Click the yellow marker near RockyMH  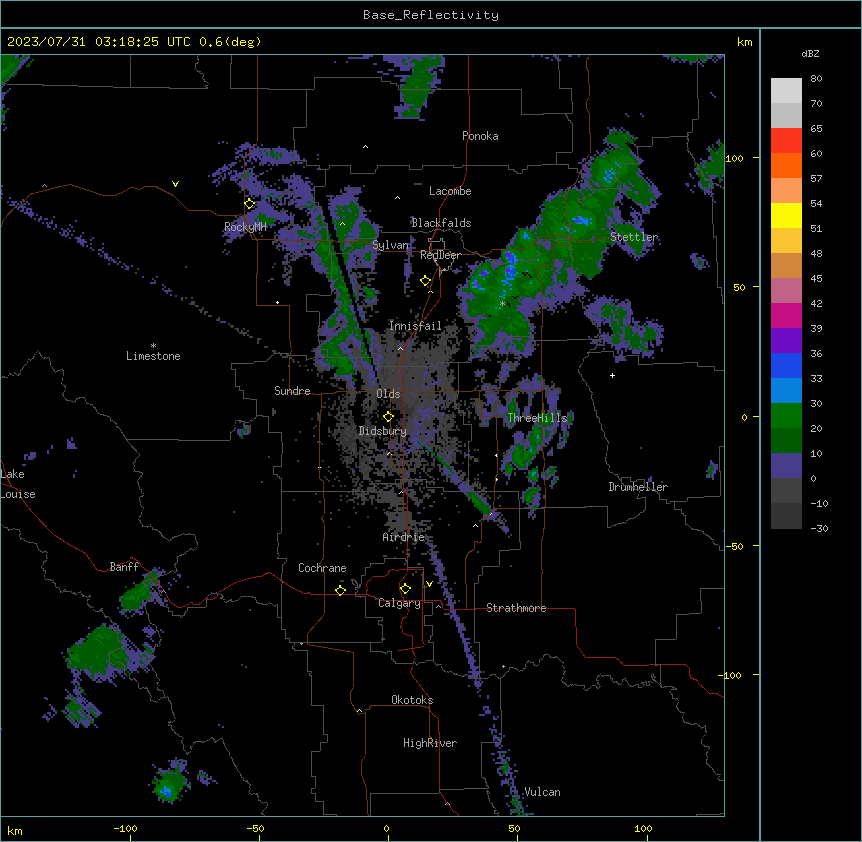click(x=250, y=204)
